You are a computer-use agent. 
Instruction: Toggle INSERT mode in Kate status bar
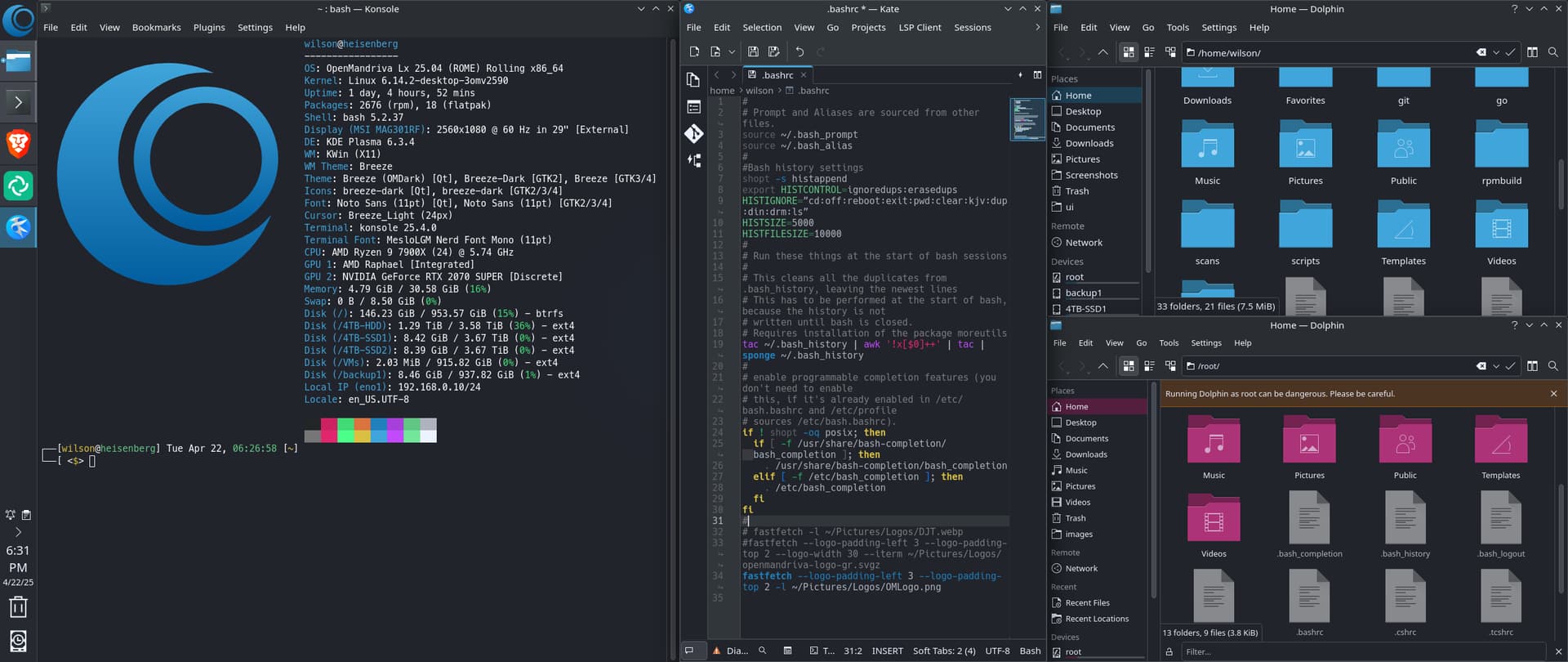[x=887, y=651]
